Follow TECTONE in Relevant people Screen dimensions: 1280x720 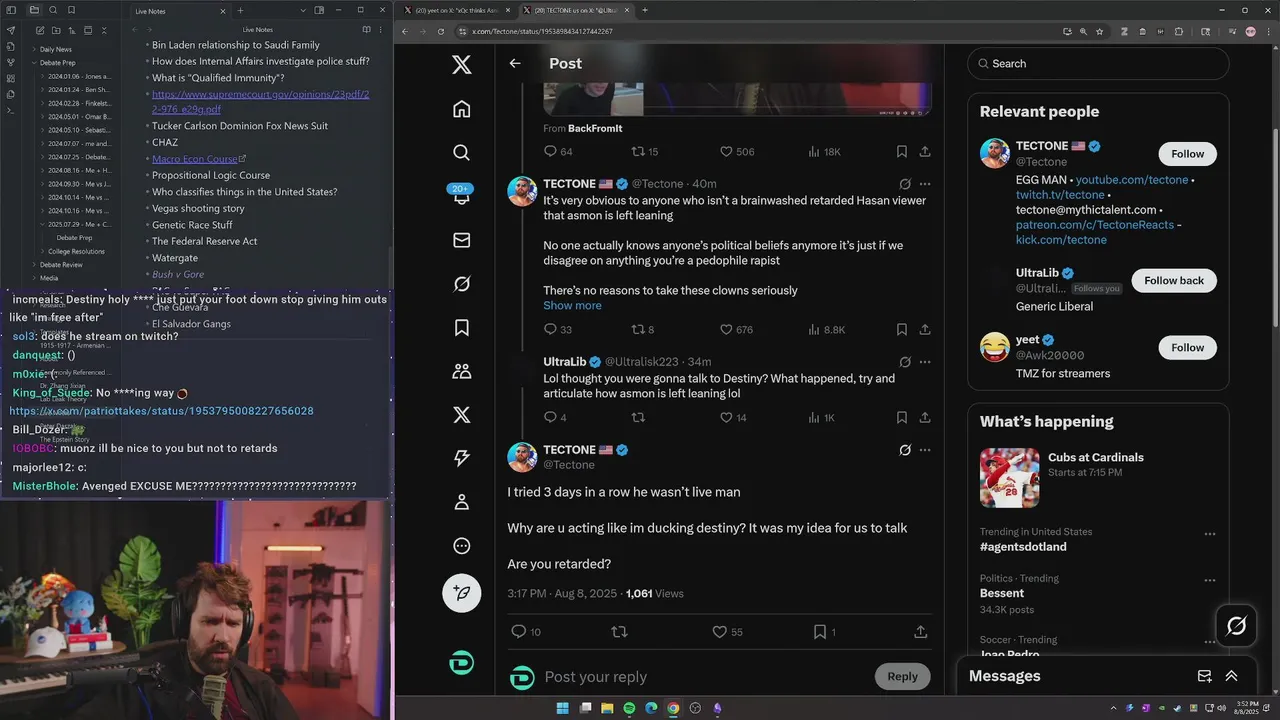[1188, 153]
